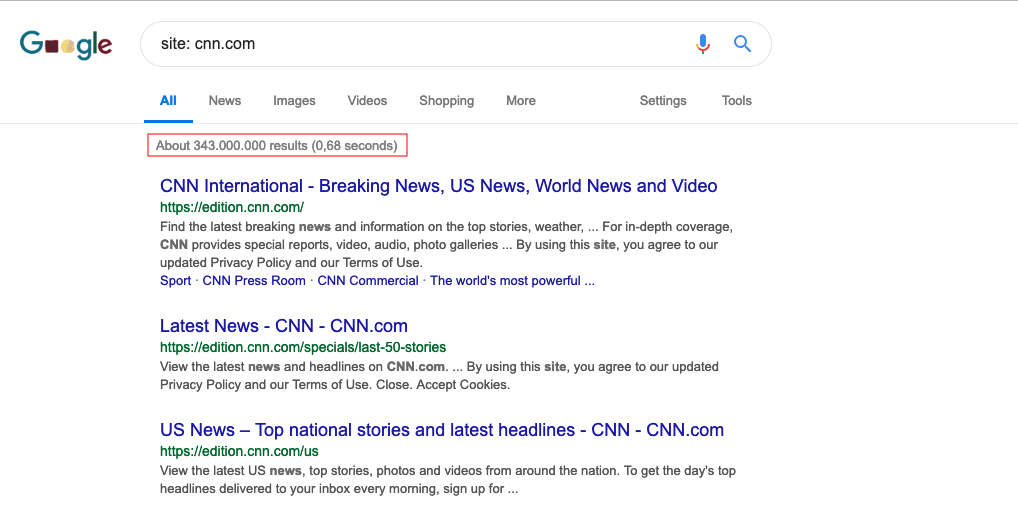Screen dimensions: 1018x528
Task: Open the Sport sitelink
Action: tap(175, 281)
